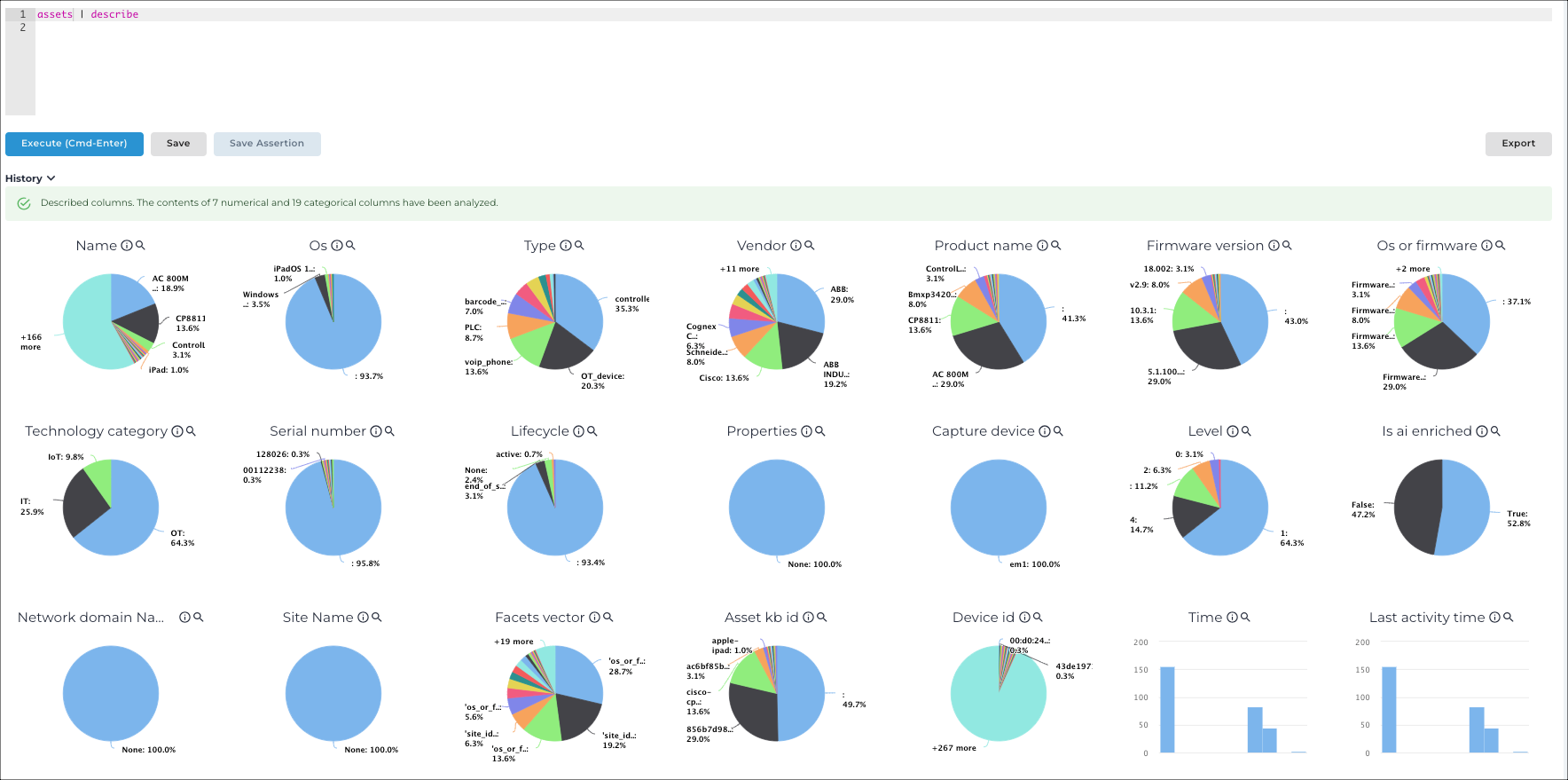
Task: Click the Save Assertion button
Action: tap(267, 144)
